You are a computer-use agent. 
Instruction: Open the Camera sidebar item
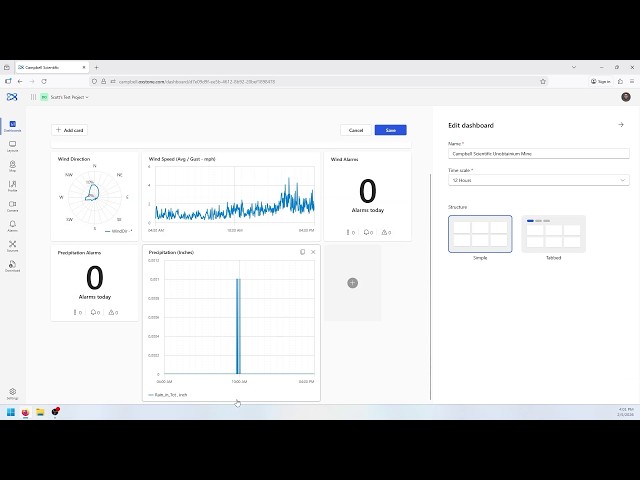point(12,206)
